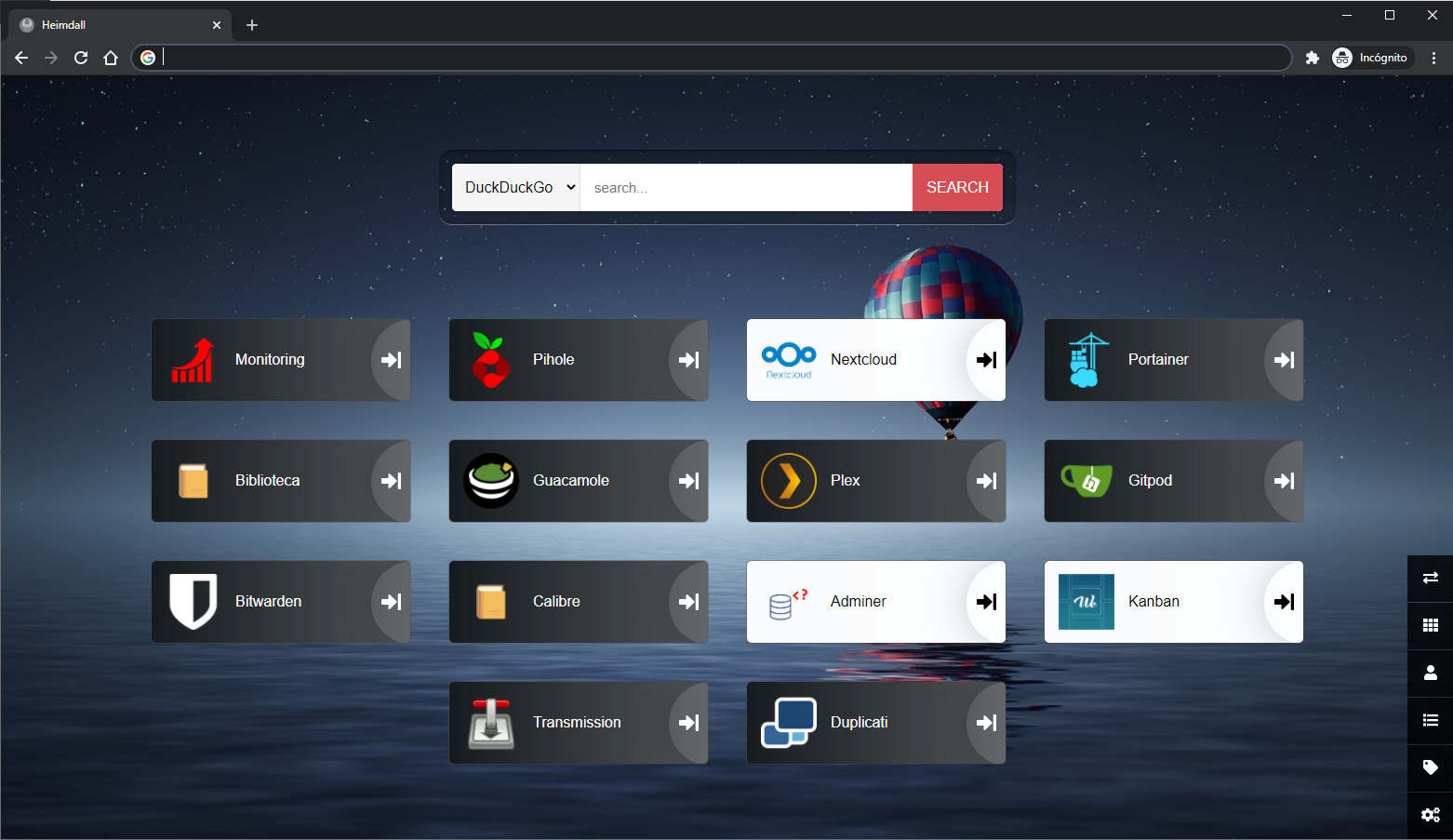Viewport: 1453px width, 840px height.
Task: Open Portainer via its arrow button
Action: click(1285, 360)
